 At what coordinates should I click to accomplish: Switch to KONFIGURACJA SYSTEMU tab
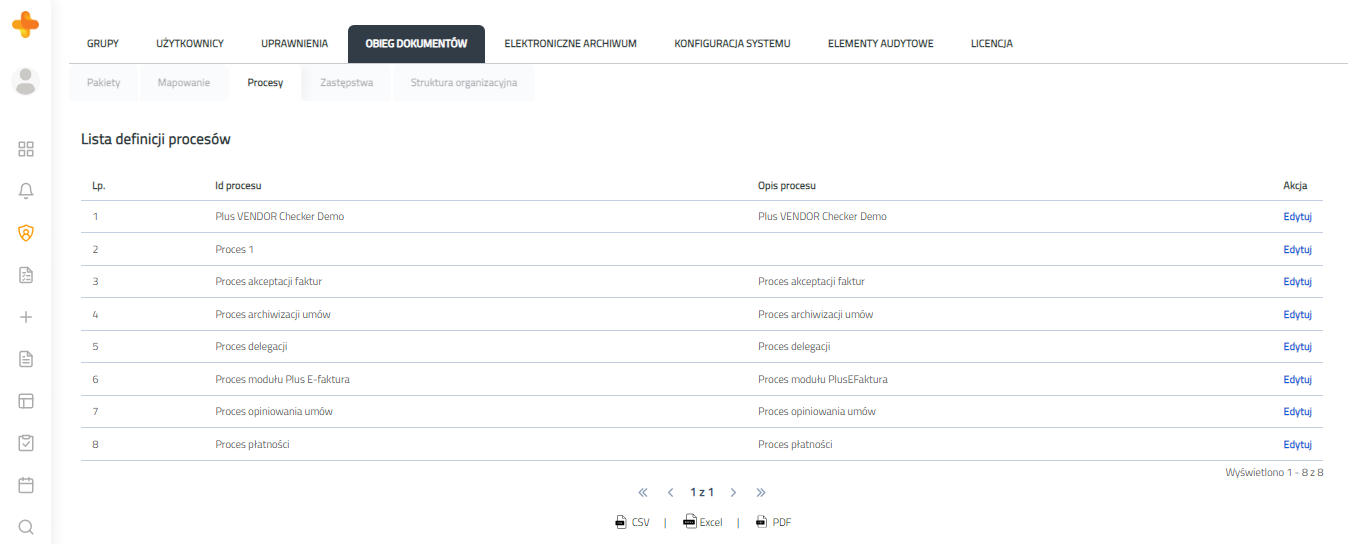point(732,44)
